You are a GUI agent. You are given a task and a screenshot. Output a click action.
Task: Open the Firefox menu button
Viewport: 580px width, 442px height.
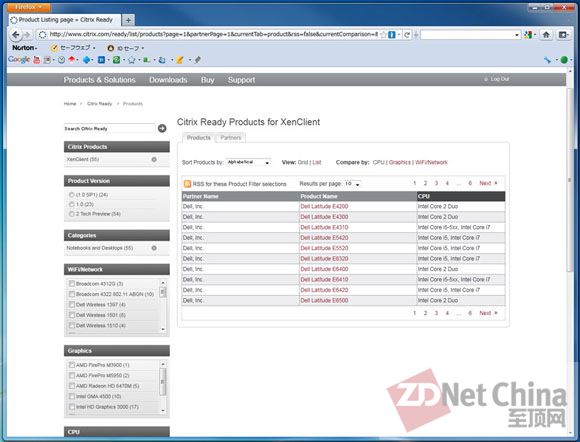point(29,7)
